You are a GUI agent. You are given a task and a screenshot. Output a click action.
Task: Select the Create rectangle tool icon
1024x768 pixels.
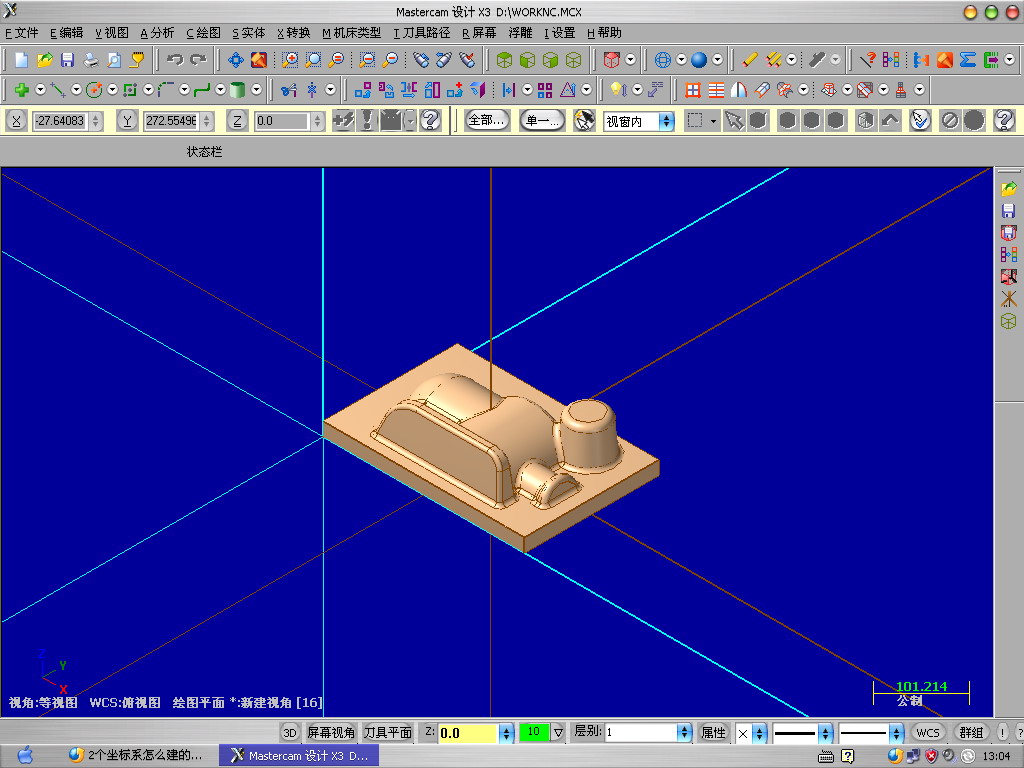click(x=130, y=89)
